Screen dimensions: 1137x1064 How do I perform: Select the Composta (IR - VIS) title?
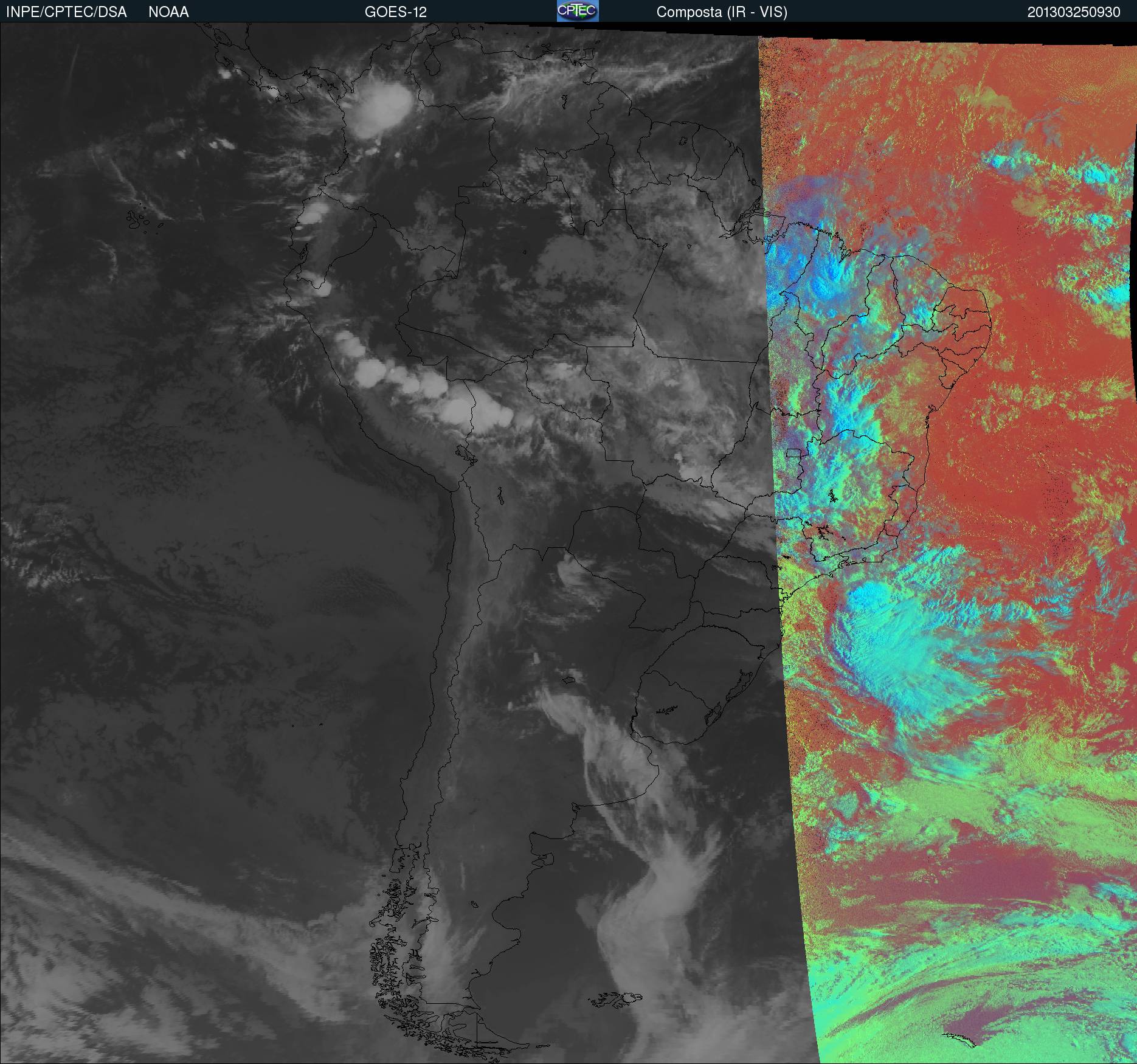tap(722, 12)
